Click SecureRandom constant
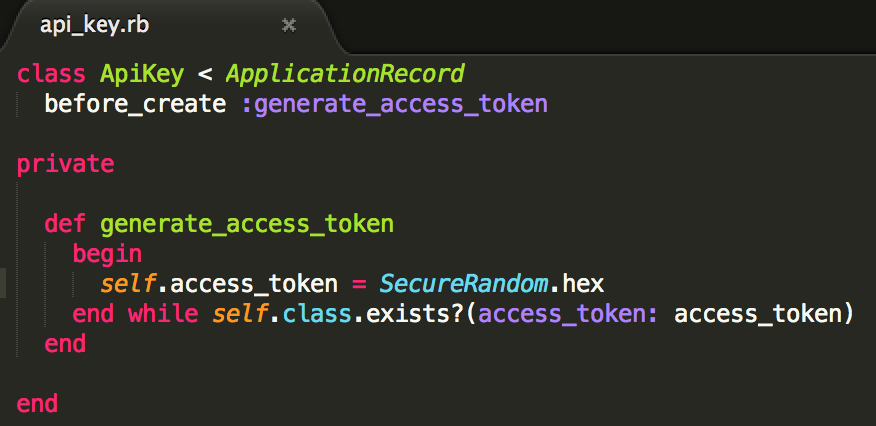The width and height of the screenshot is (876, 426). (464, 284)
